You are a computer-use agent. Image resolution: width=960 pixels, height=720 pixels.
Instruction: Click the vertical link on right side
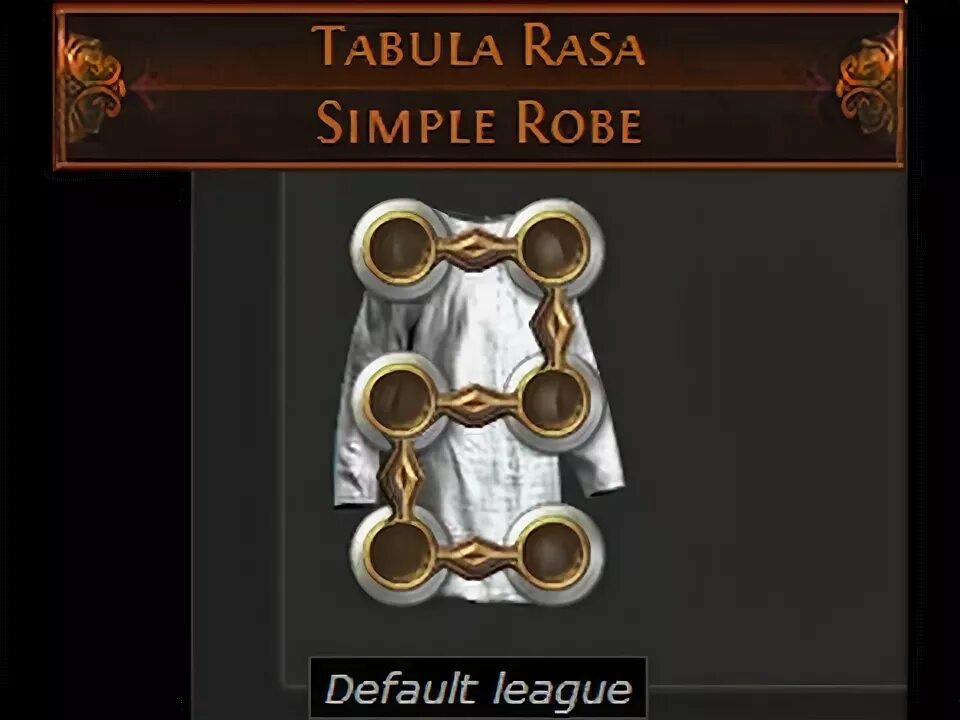[555, 325]
